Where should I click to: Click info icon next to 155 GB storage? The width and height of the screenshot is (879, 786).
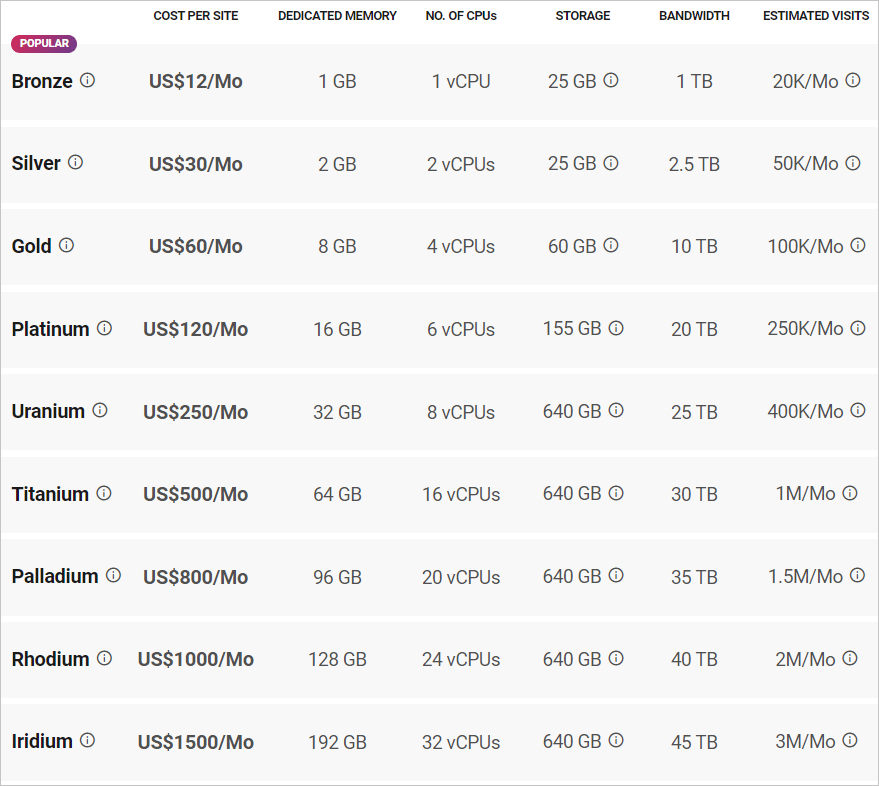[616, 328]
